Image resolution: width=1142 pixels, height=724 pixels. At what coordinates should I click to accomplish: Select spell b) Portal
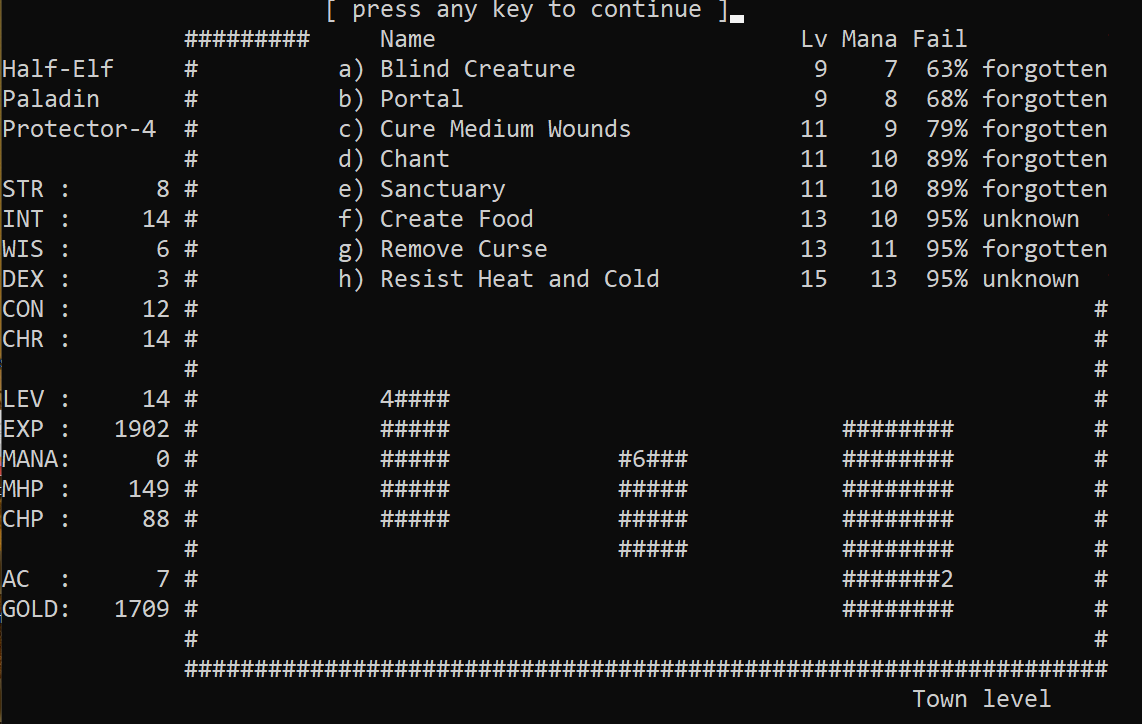pos(722,99)
